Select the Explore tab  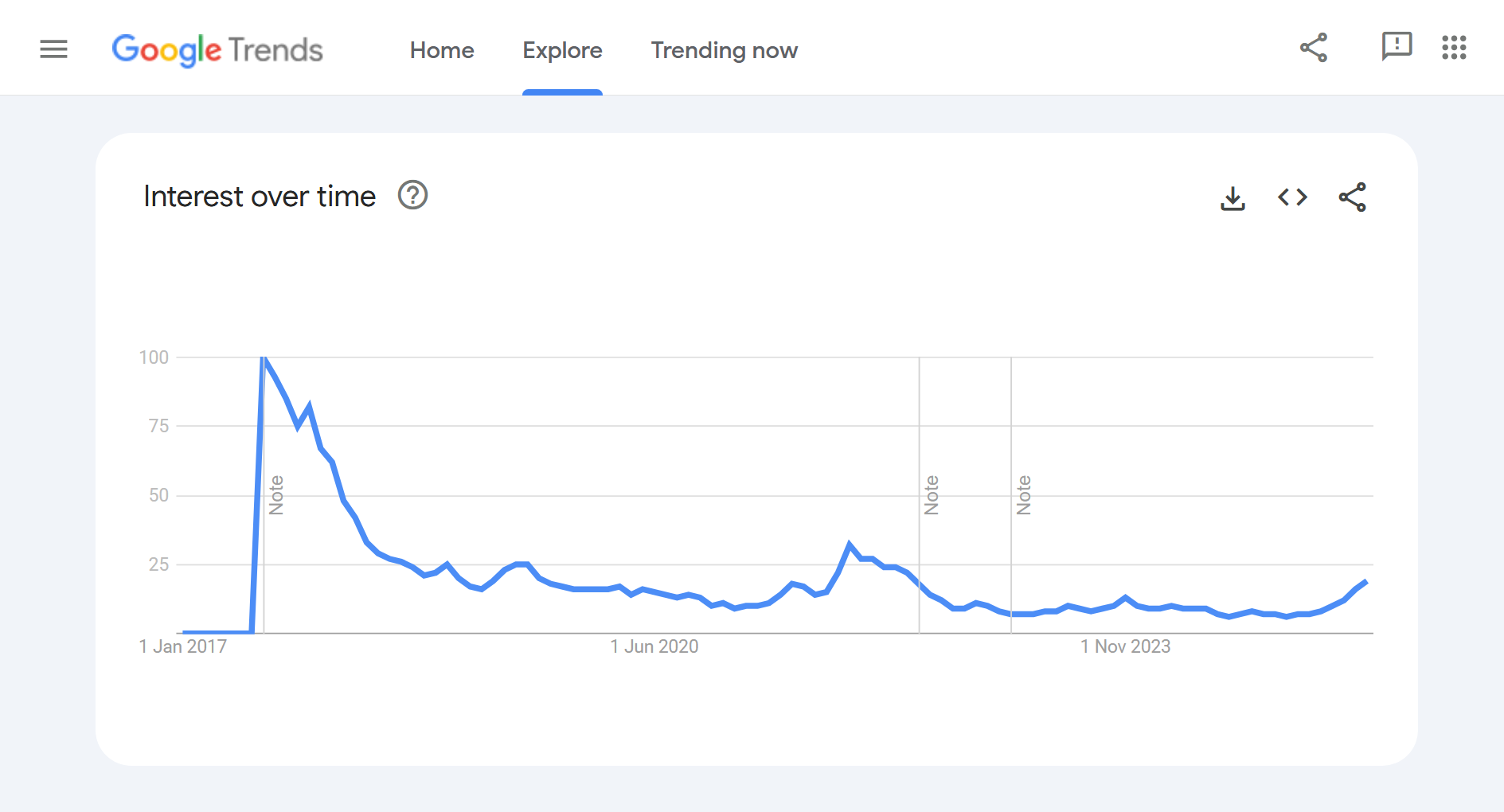pos(562,50)
